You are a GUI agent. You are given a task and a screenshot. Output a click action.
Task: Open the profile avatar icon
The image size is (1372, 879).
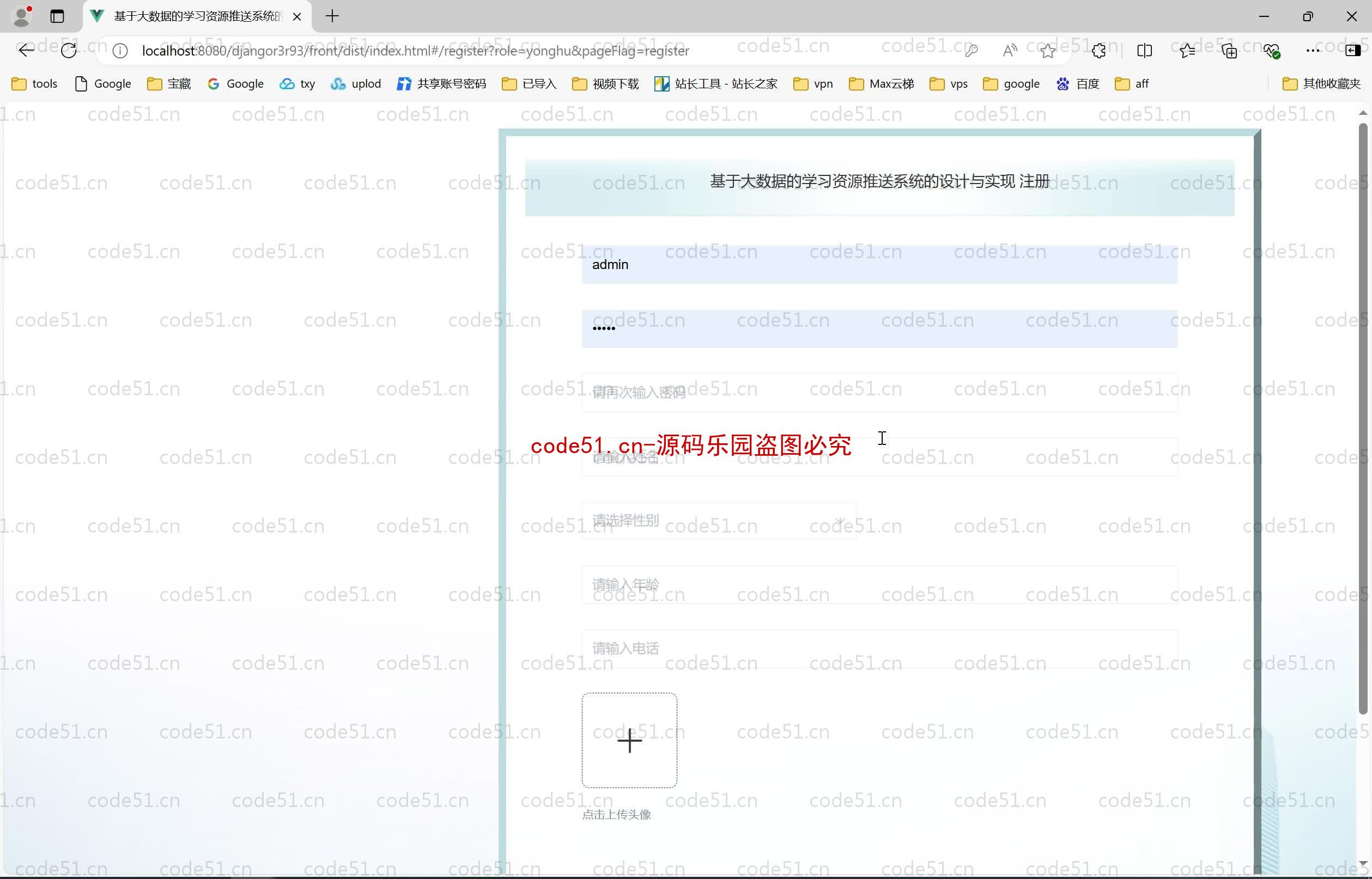tap(22, 16)
